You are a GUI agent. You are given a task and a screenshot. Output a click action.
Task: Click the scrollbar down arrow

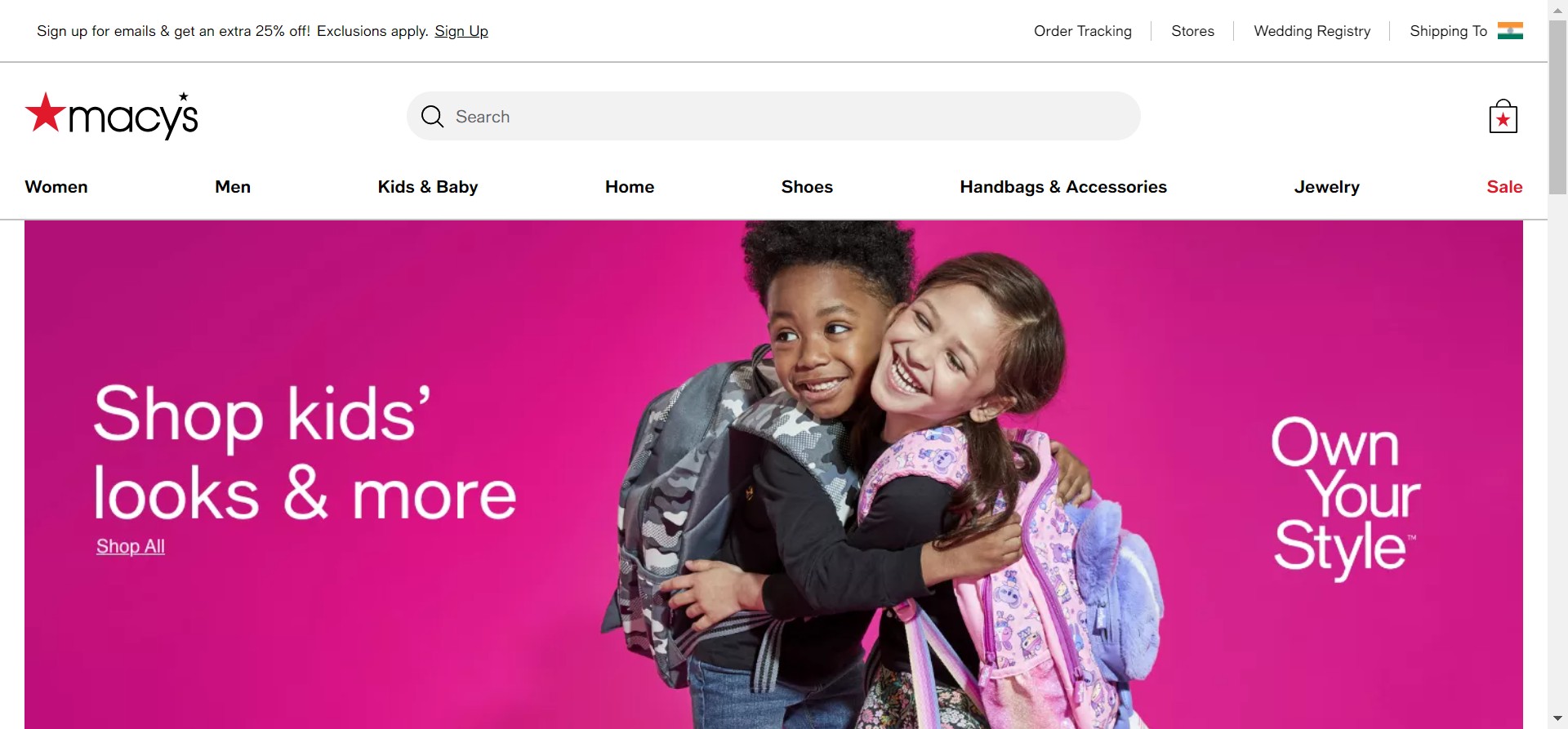point(1557,719)
